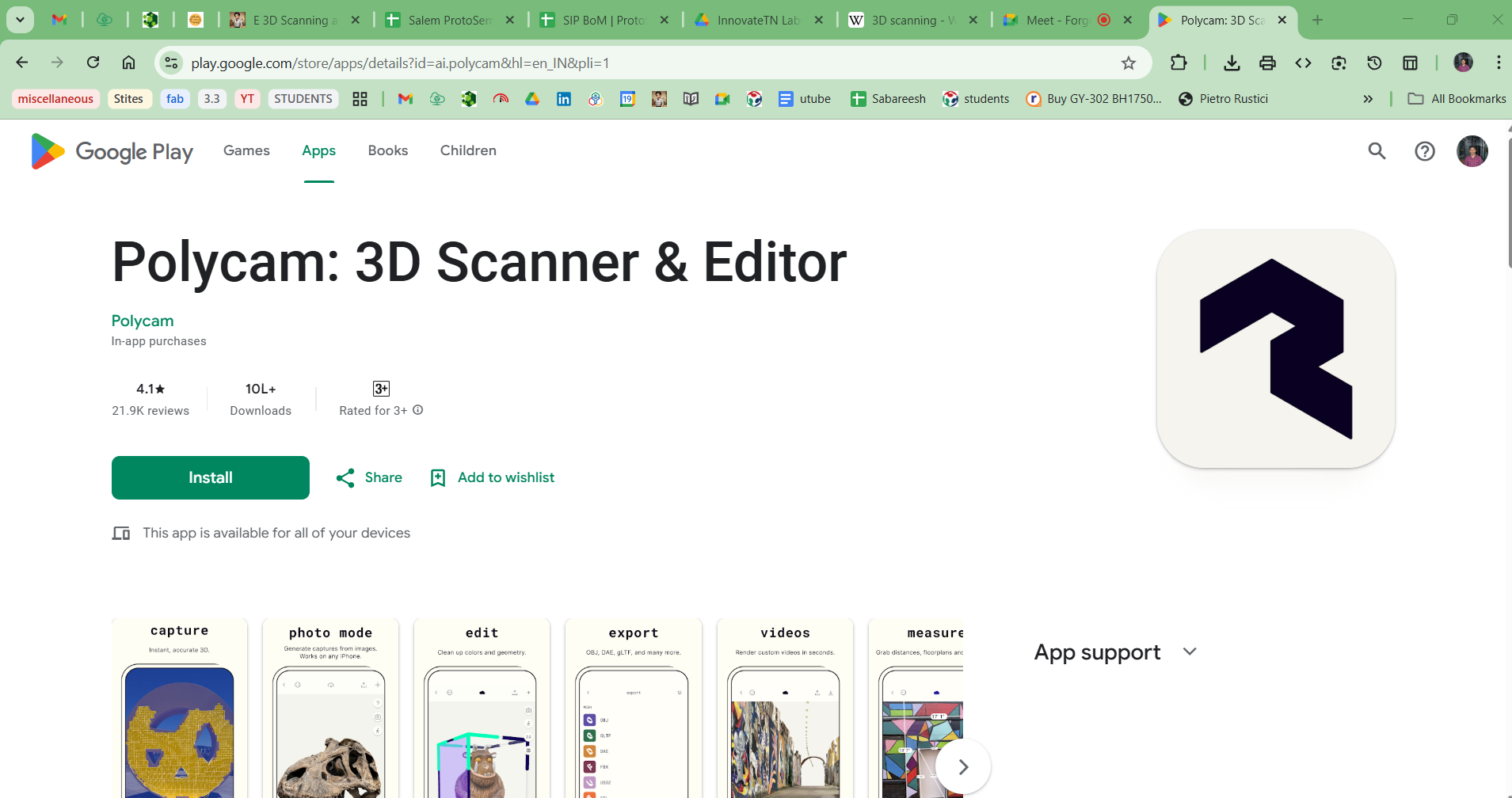Open the Children tab
1512x798 pixels.
point(468,150)
